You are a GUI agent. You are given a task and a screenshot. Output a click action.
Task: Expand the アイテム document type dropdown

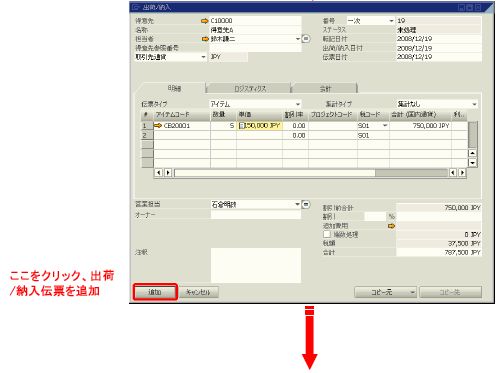pos(298,104)
